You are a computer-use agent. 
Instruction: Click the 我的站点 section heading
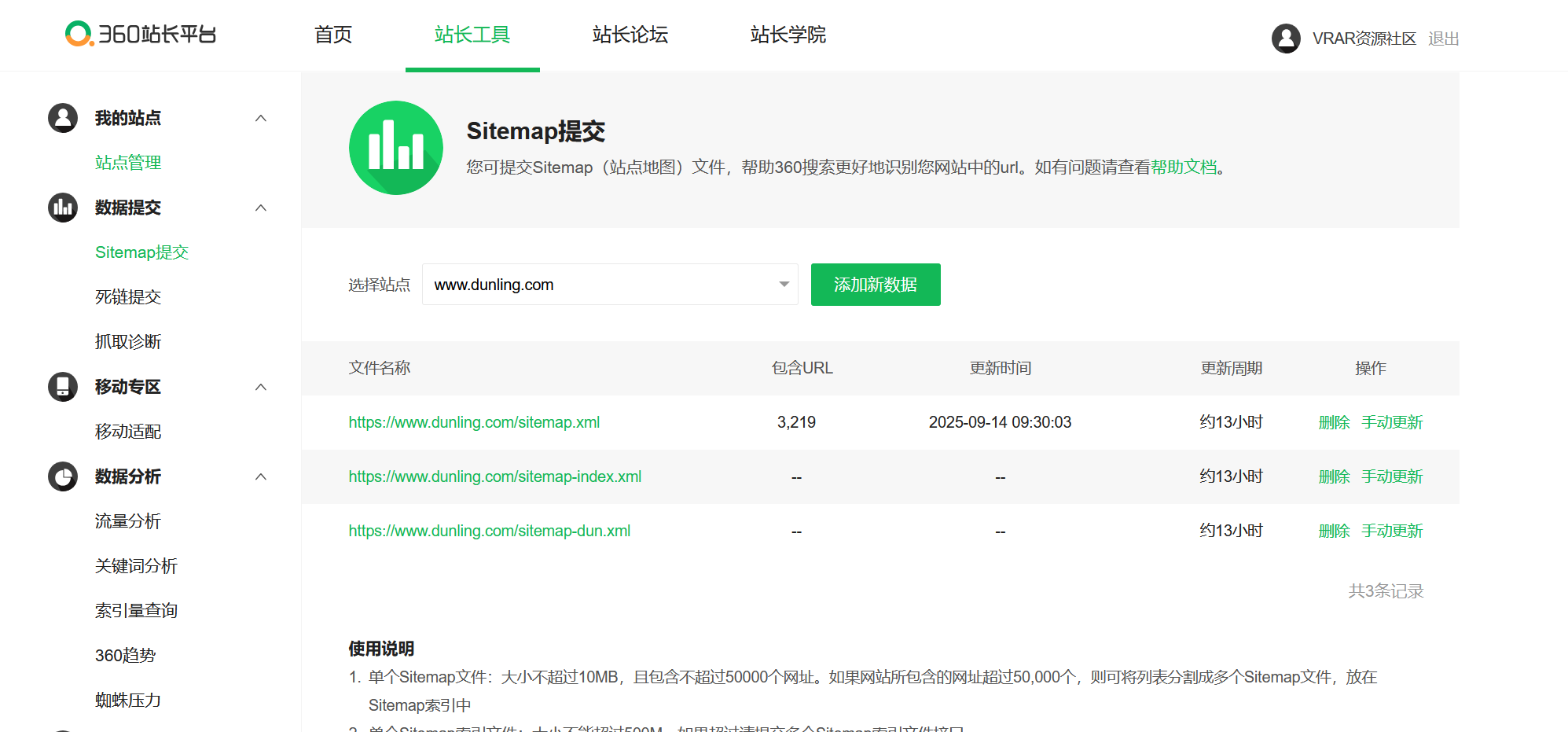[128, 118]
